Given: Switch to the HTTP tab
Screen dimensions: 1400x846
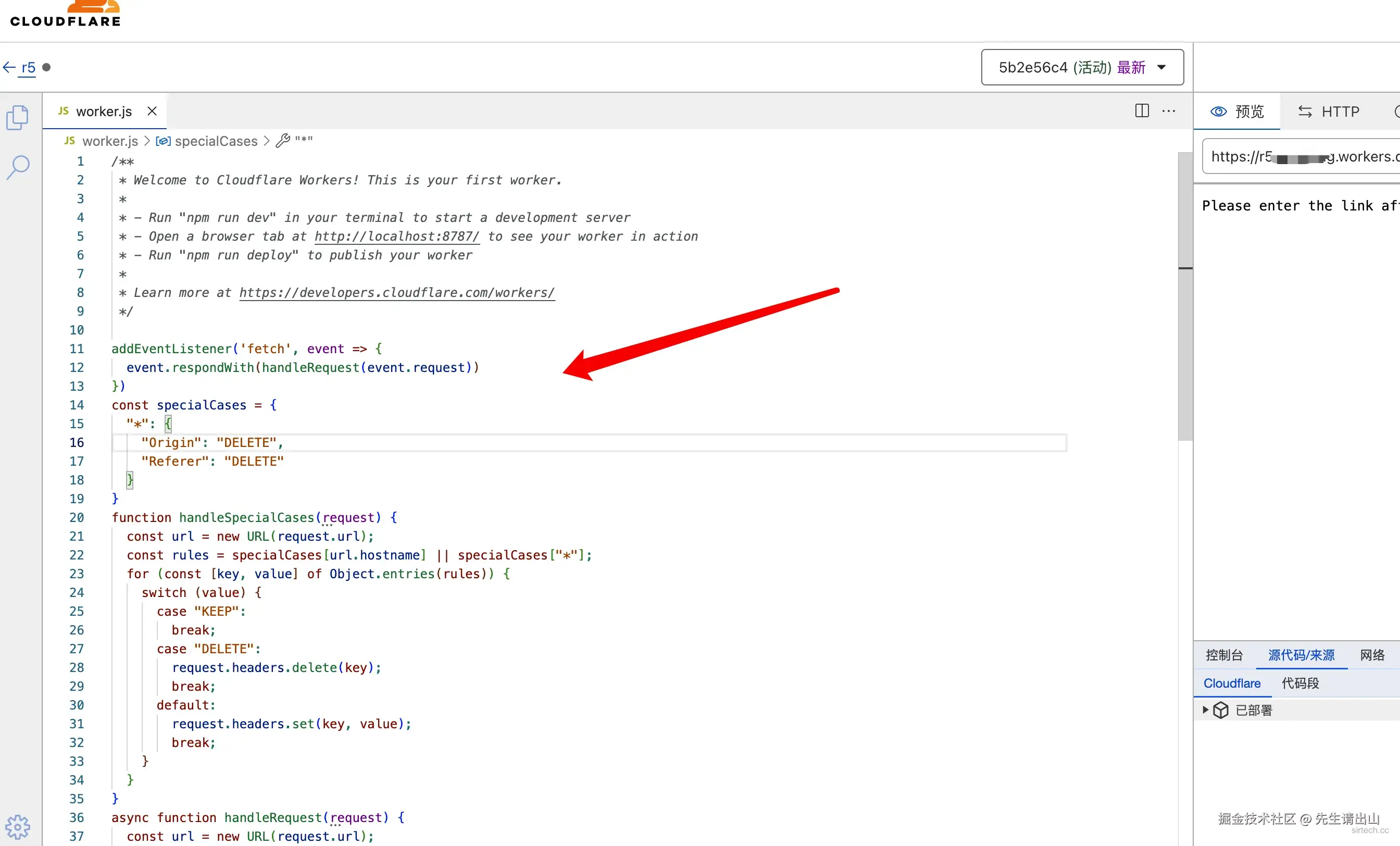Looking at the screenshot, I should [1329, 111].
